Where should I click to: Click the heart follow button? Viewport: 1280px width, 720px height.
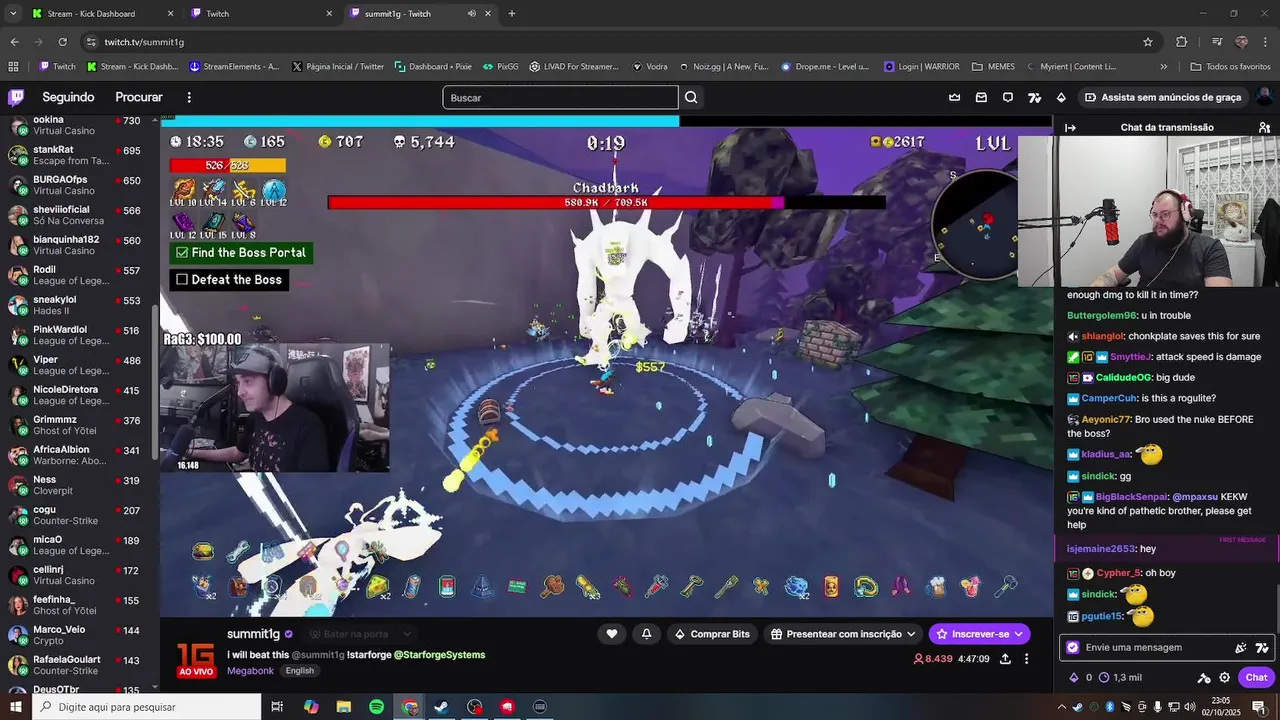click(x=612, y=634)
